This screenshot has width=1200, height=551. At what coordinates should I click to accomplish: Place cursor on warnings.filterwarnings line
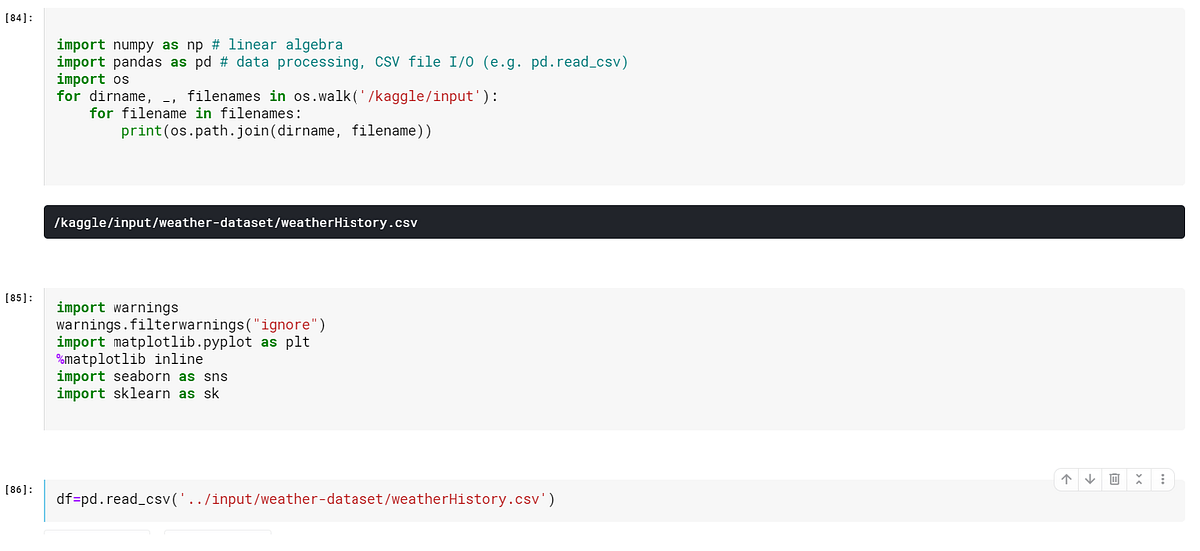click(191, 325)
